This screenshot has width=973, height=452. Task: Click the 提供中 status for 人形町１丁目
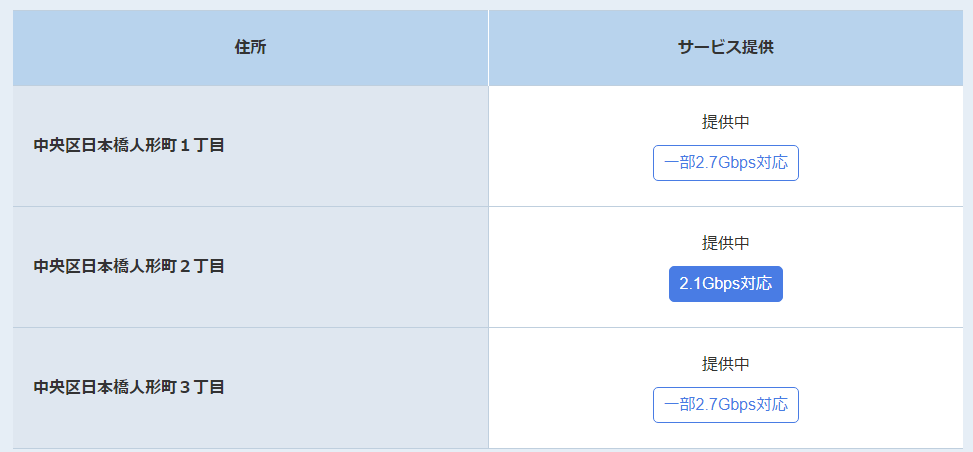(725, 122)
